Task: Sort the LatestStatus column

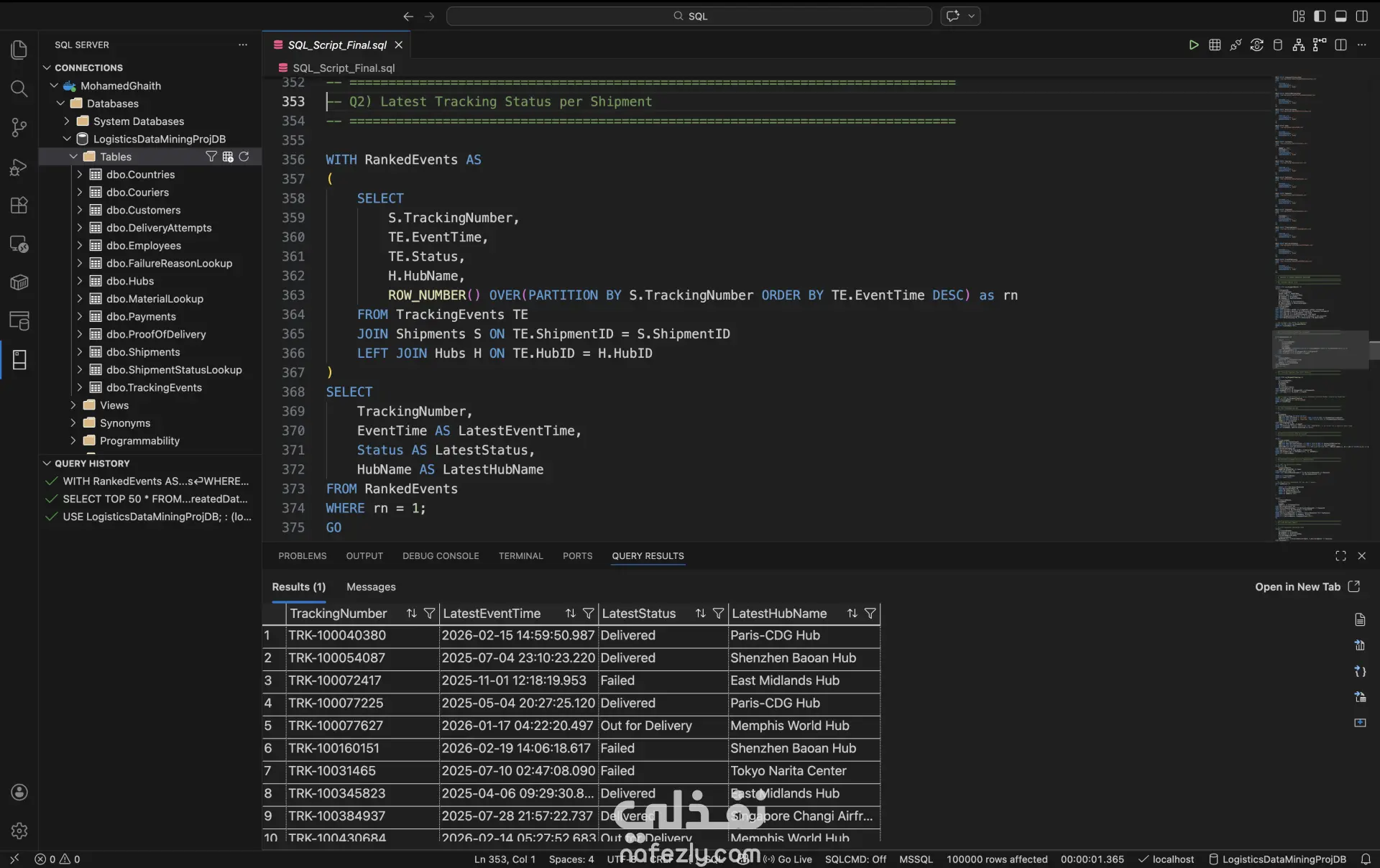Action: point(700,613)
